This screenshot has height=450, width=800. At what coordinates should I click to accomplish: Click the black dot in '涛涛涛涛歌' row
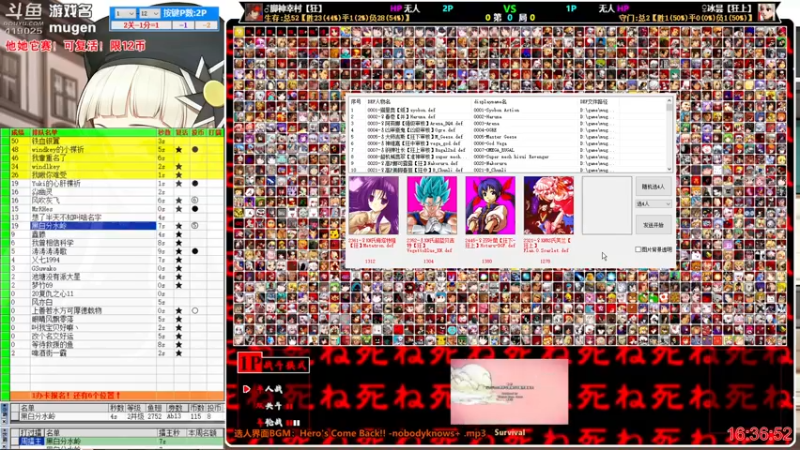coord(195,251)
